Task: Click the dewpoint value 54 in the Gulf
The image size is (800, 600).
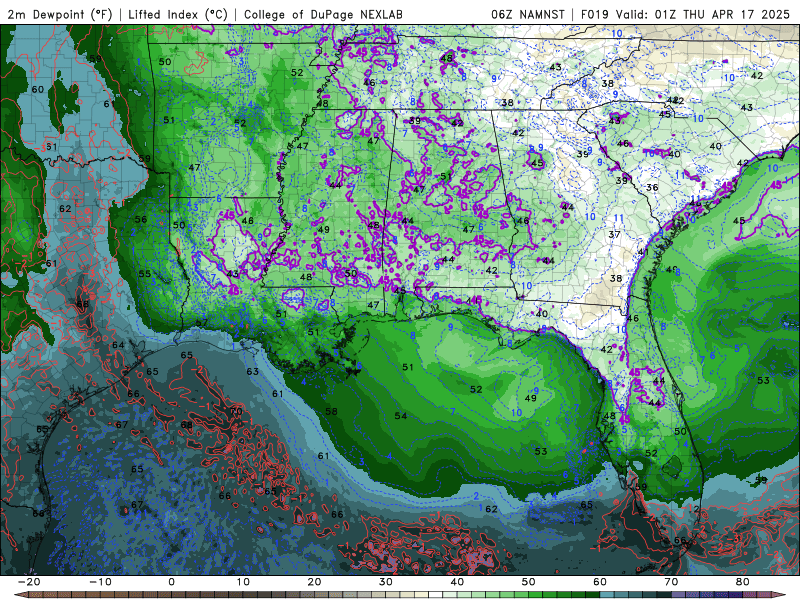Action: click(401, 416)
